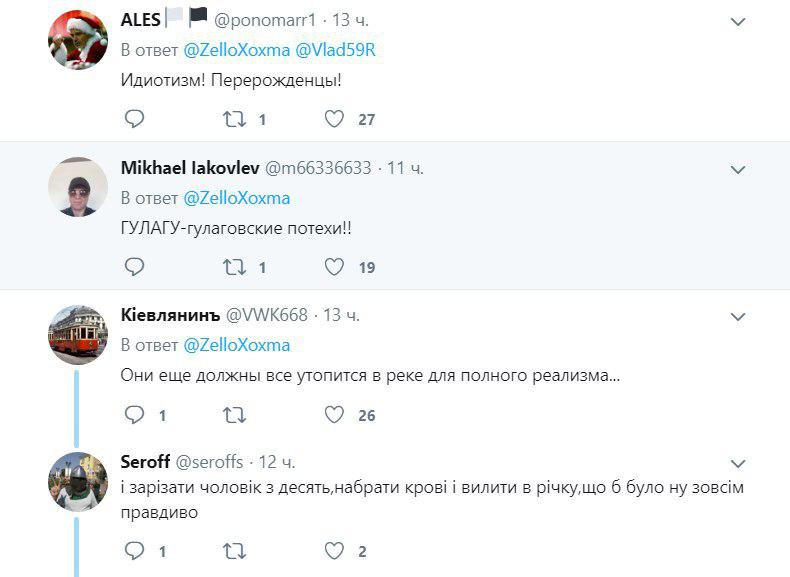View Кіевлянинъ's tram avatar profile
Screen dimensions: 790x577
click(78, 335)
